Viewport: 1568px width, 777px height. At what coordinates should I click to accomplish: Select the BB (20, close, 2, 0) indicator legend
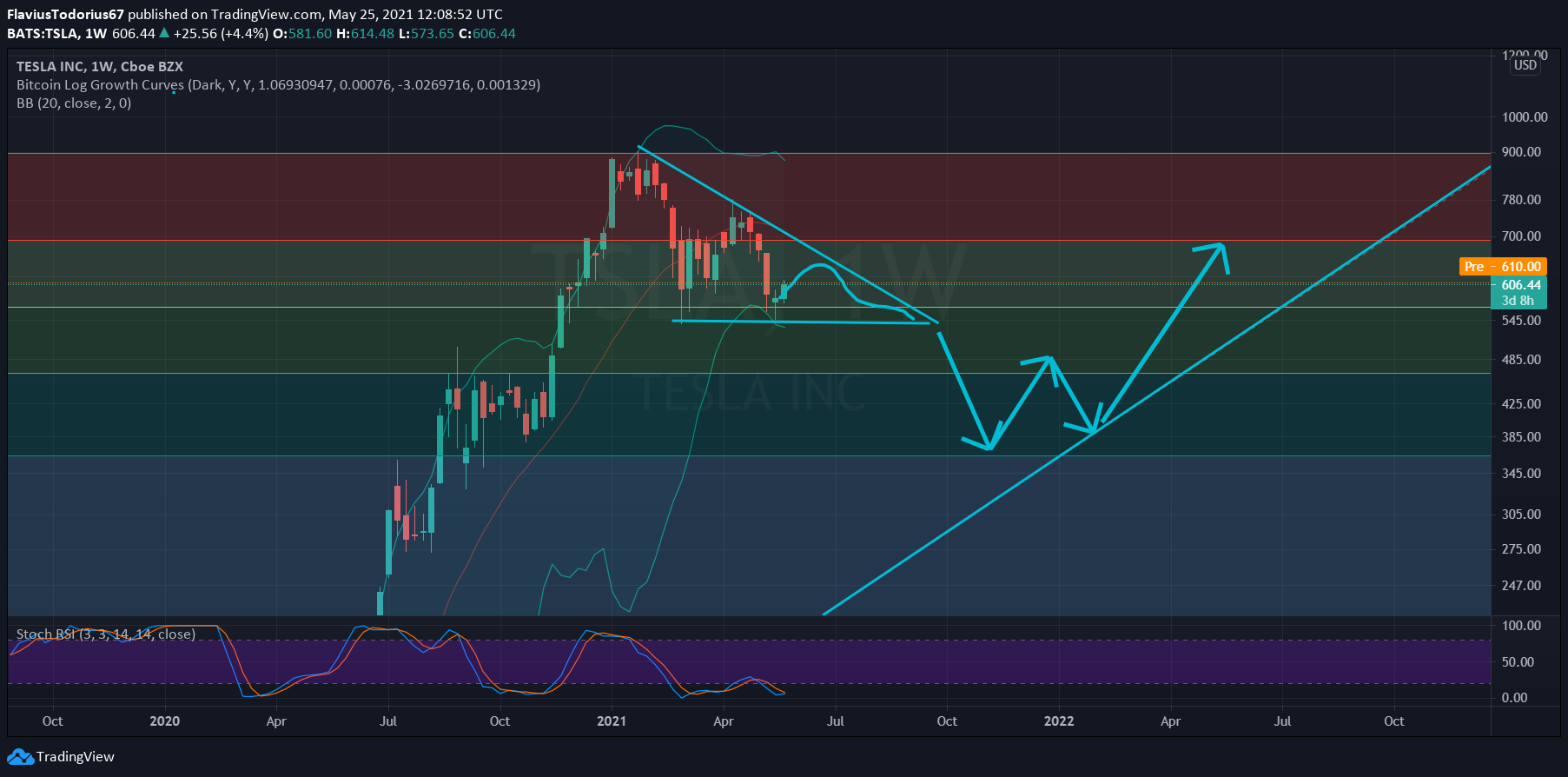point(74,103)
